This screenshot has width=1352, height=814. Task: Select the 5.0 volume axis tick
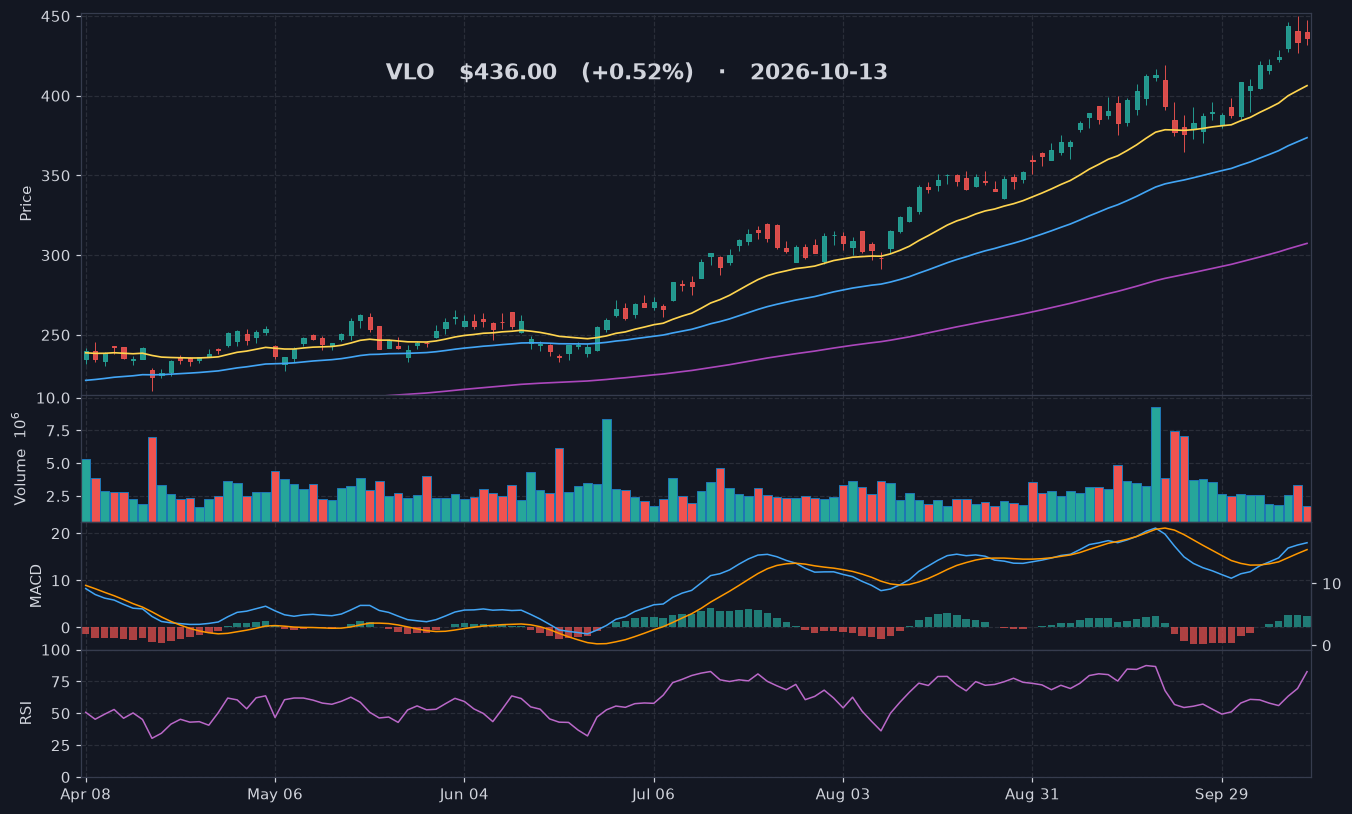[x=56, y=464]
